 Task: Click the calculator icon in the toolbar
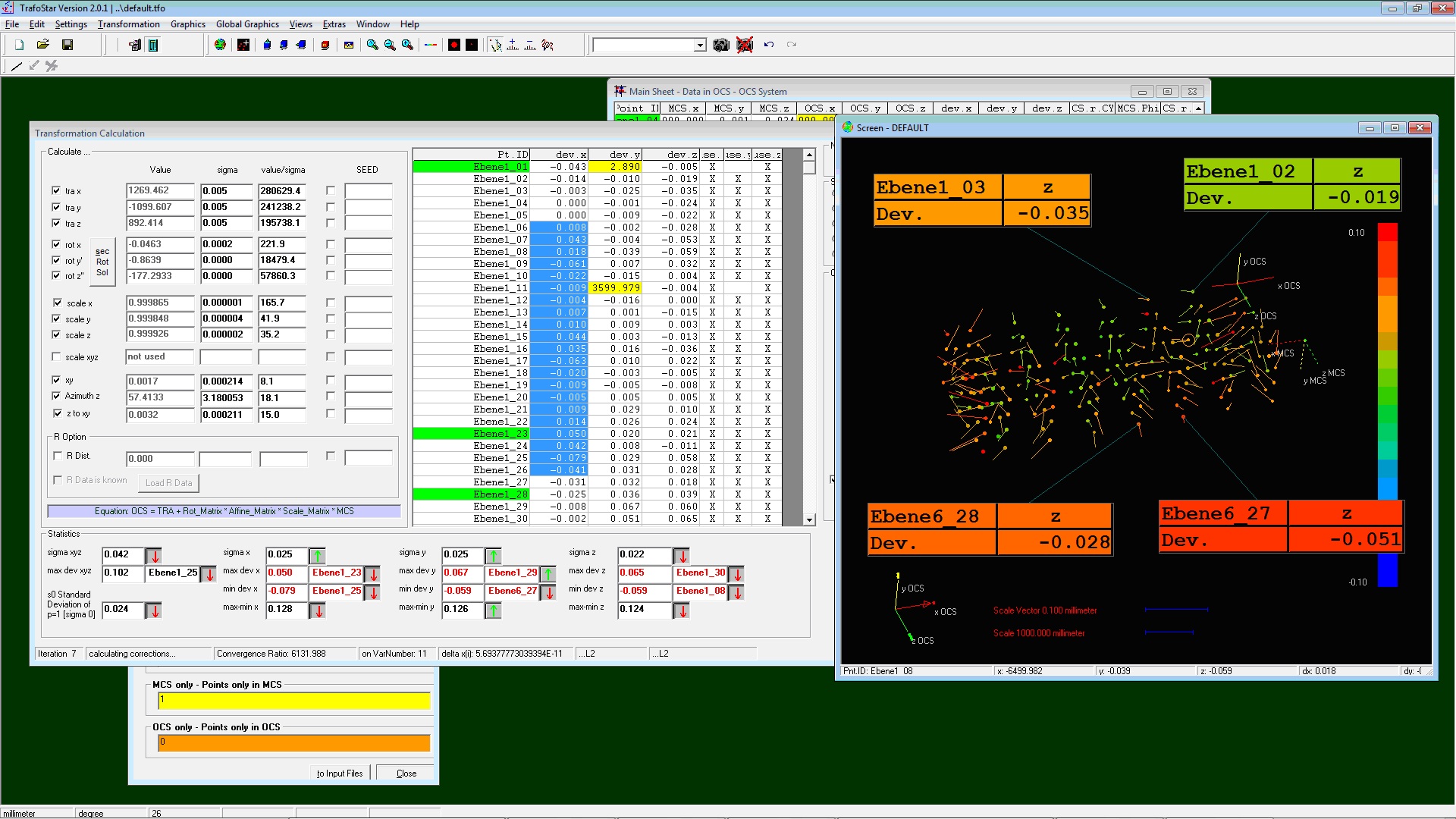[153, 45]
